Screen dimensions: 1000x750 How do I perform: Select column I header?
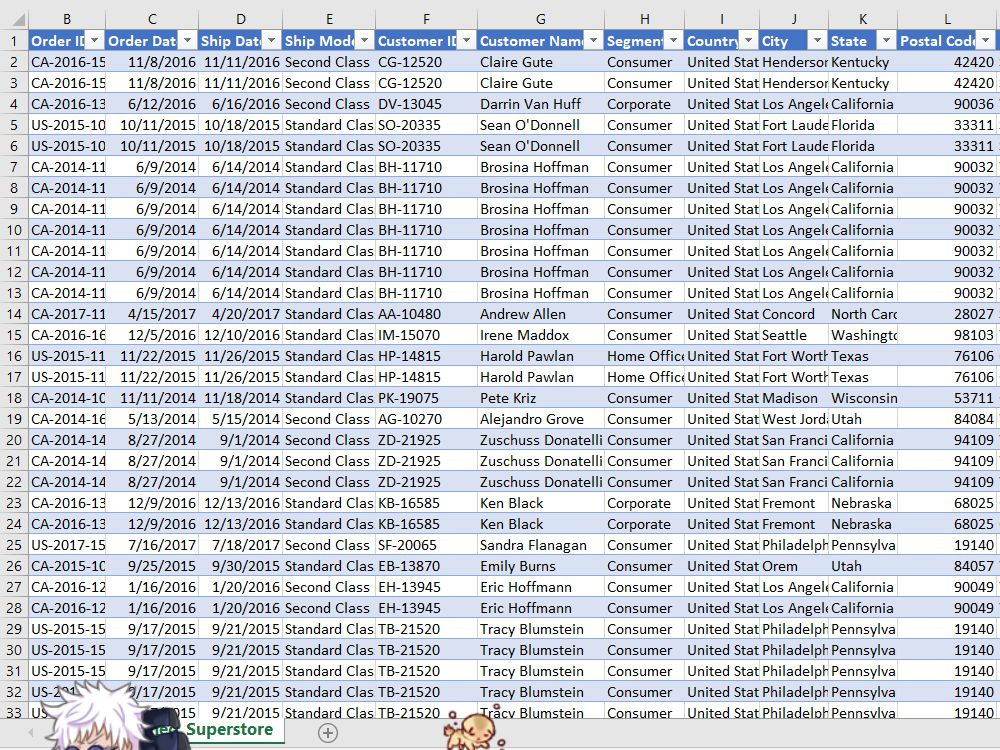coord(722,19)
